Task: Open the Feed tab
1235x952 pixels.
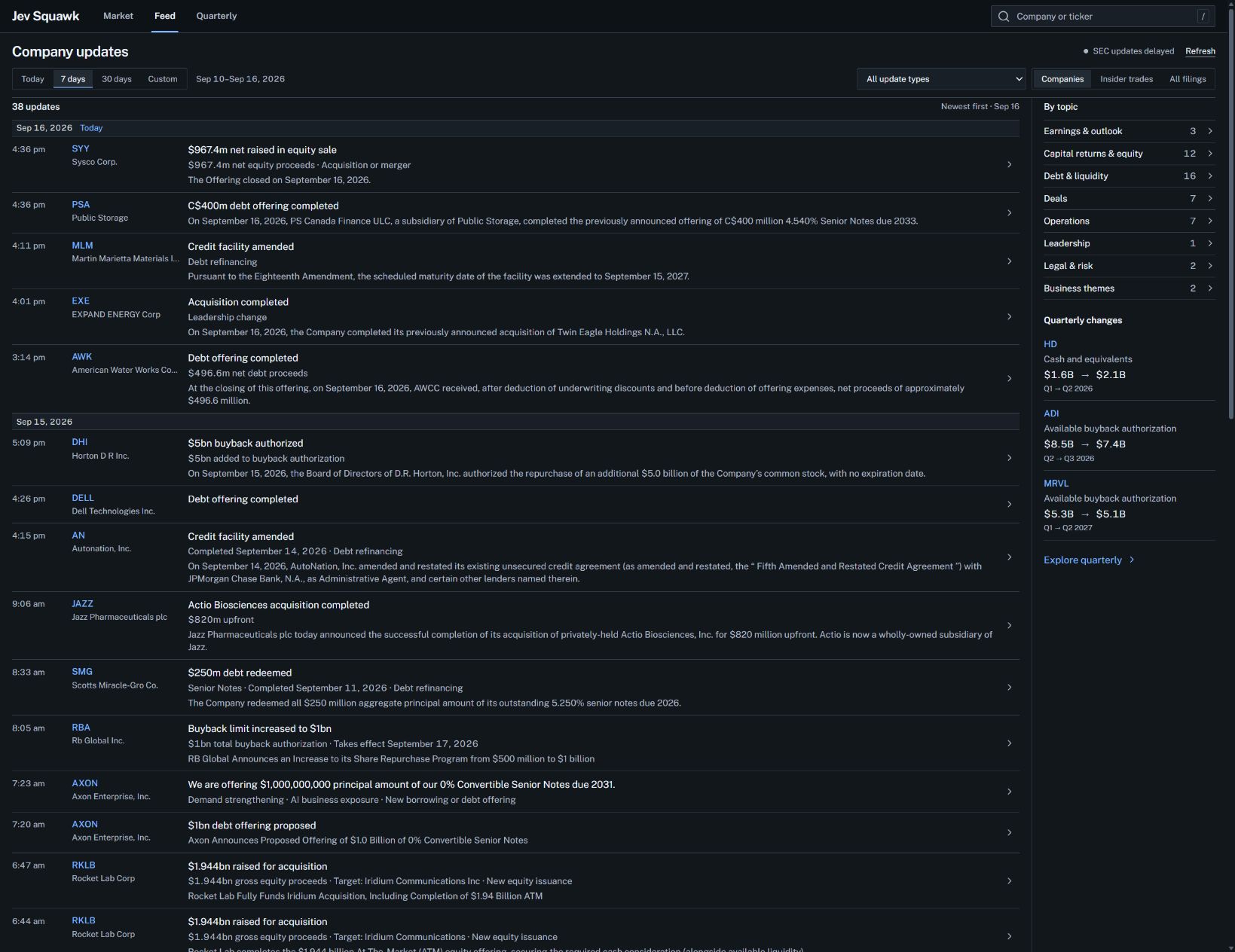Action: [164, 16]
